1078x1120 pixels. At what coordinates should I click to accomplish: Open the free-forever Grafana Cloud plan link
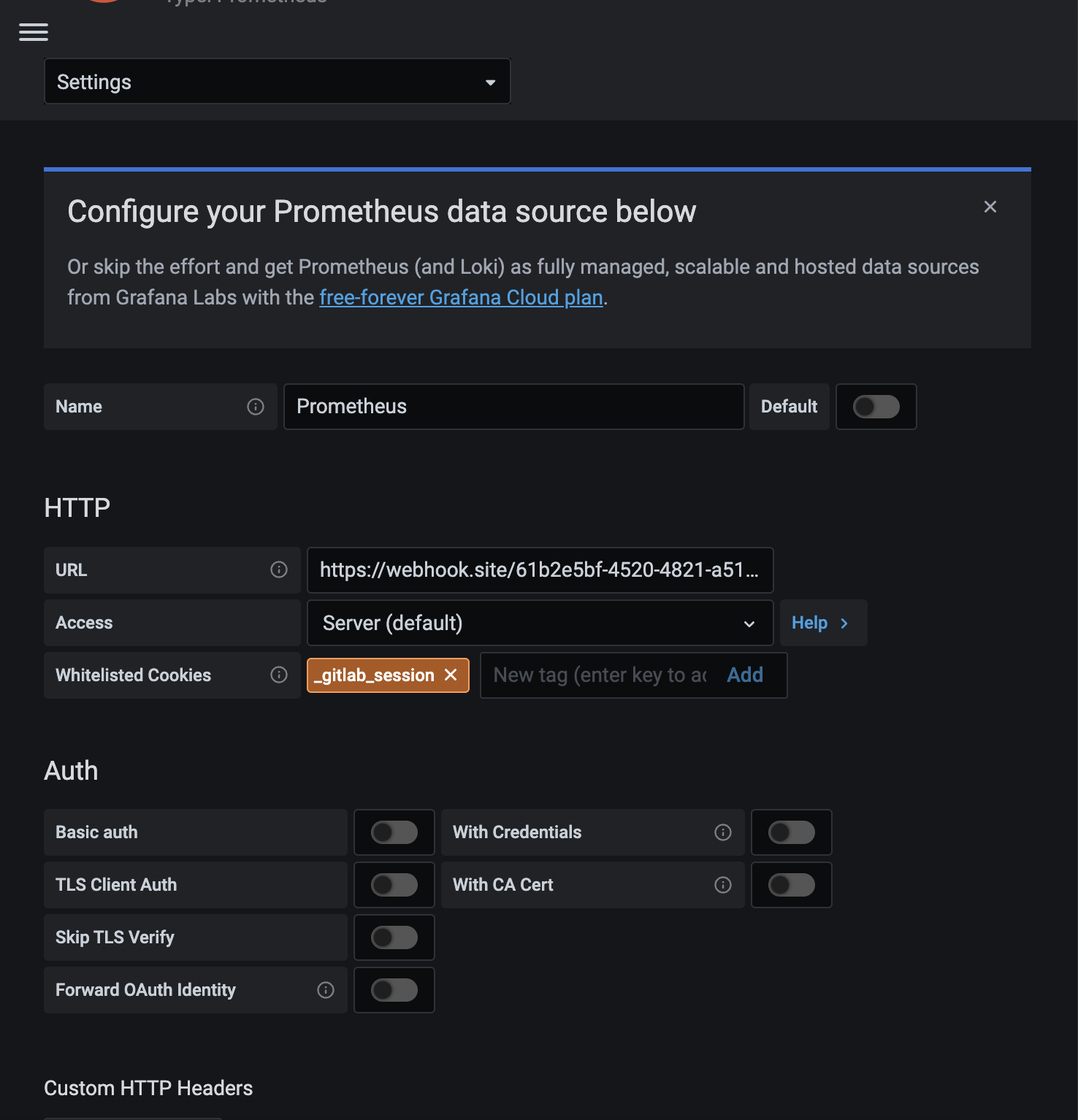pyautogui.click(x=461, y=298)
